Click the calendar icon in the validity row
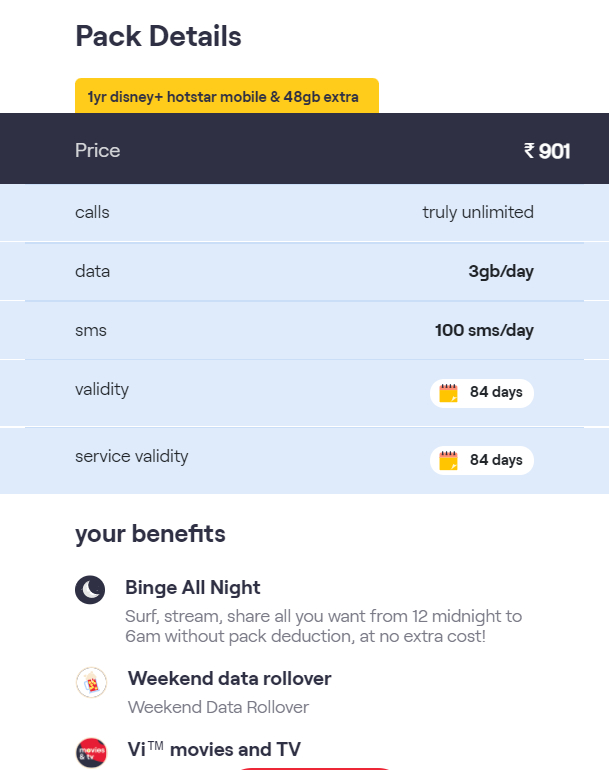The width and height of the screenshot is (609, 770). pos(448,392)
